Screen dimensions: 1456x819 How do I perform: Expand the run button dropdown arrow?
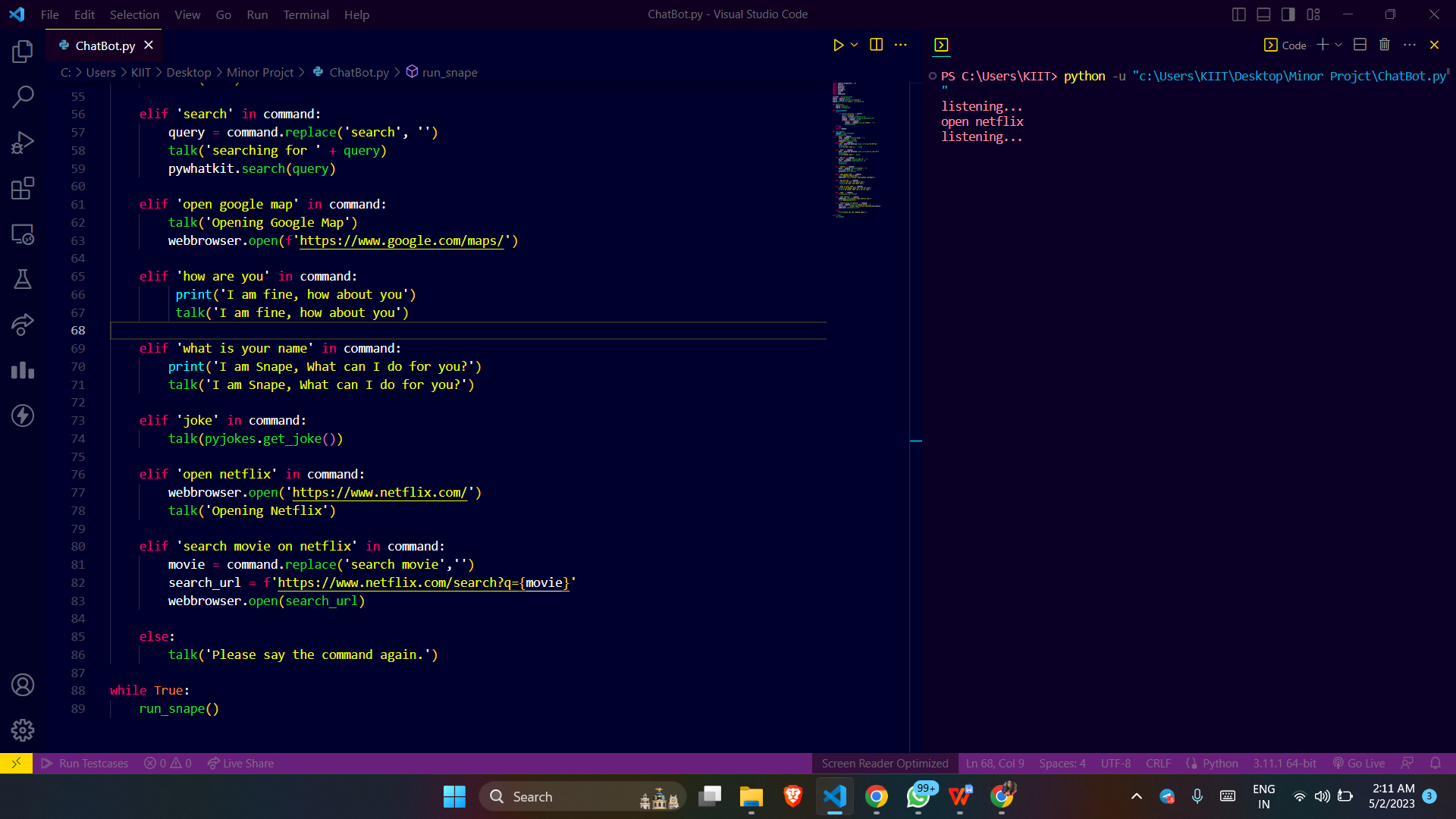tap(854, 45)
